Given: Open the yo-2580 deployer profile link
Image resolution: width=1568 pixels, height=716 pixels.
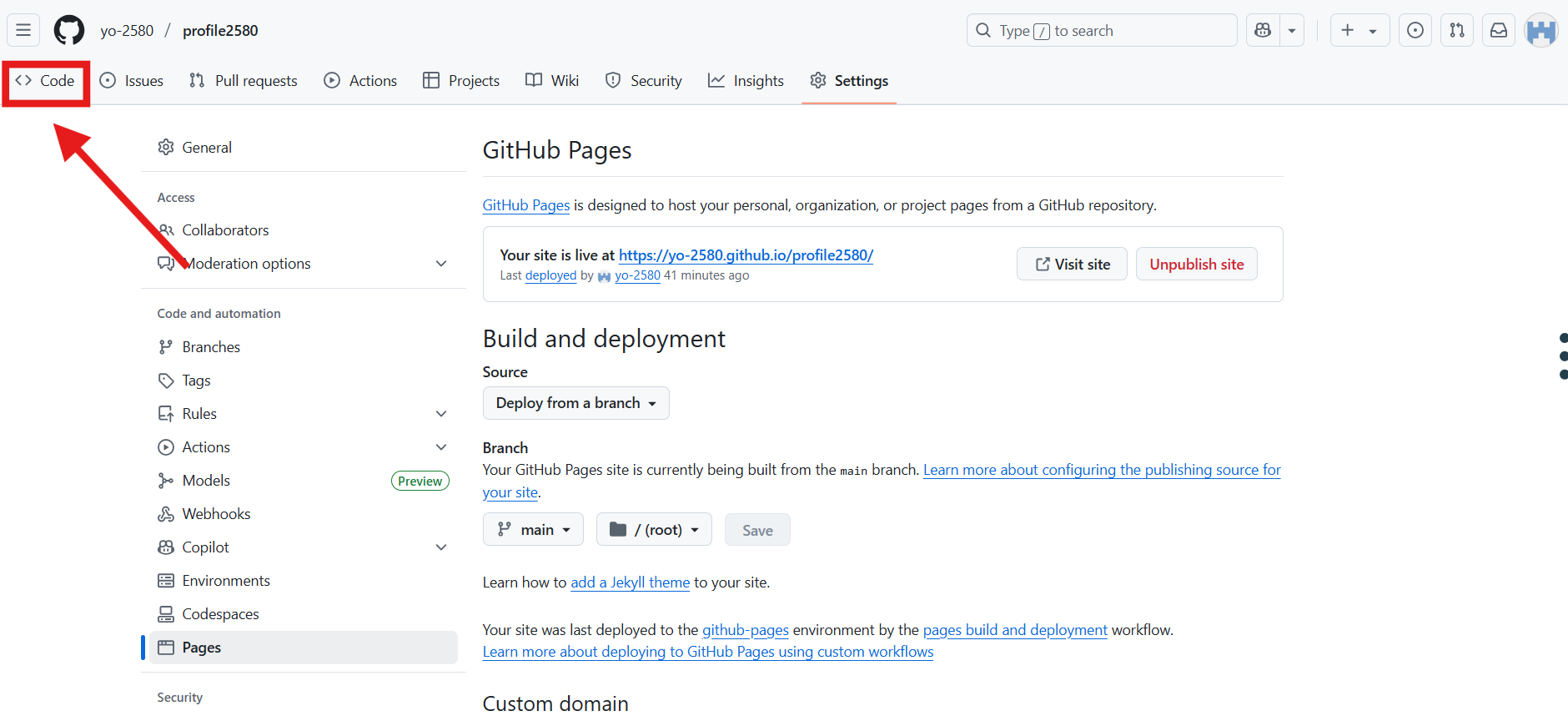Looking at the screenshot, I should pyautogui.click(x=637, y=275).
